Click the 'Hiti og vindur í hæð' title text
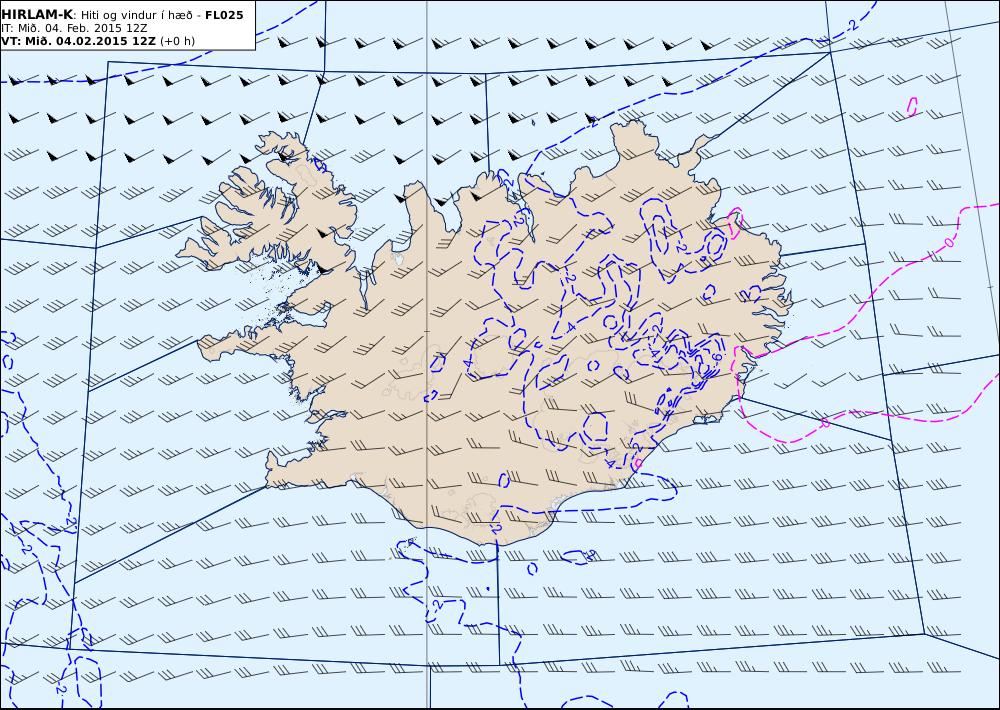 [136, 16]
